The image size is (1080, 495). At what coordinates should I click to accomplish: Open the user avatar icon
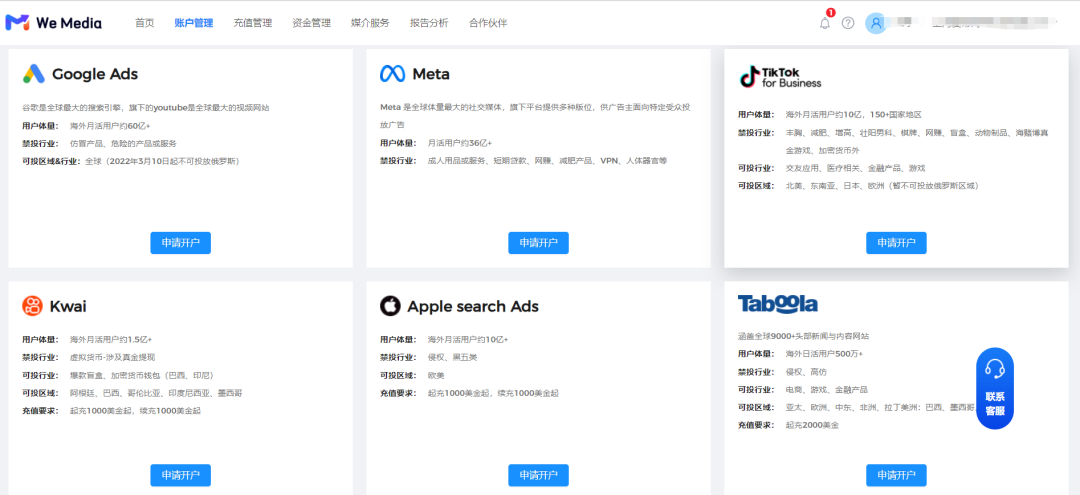click(876, 23)
